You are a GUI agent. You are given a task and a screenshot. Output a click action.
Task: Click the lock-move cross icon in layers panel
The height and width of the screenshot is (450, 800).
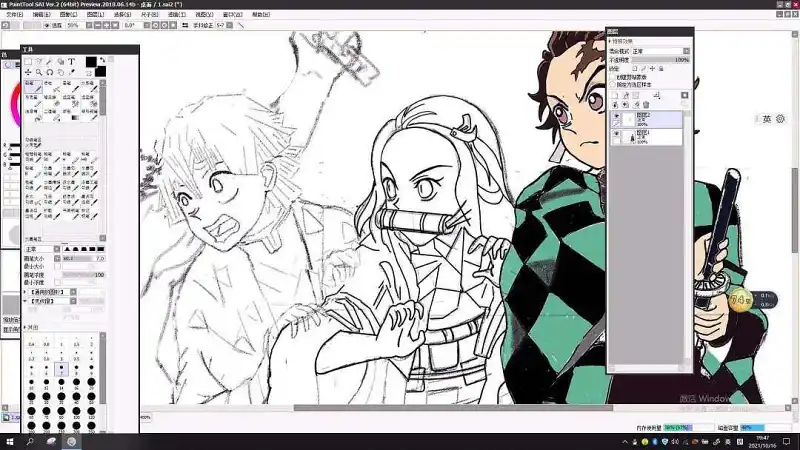[x=652, y=68]
